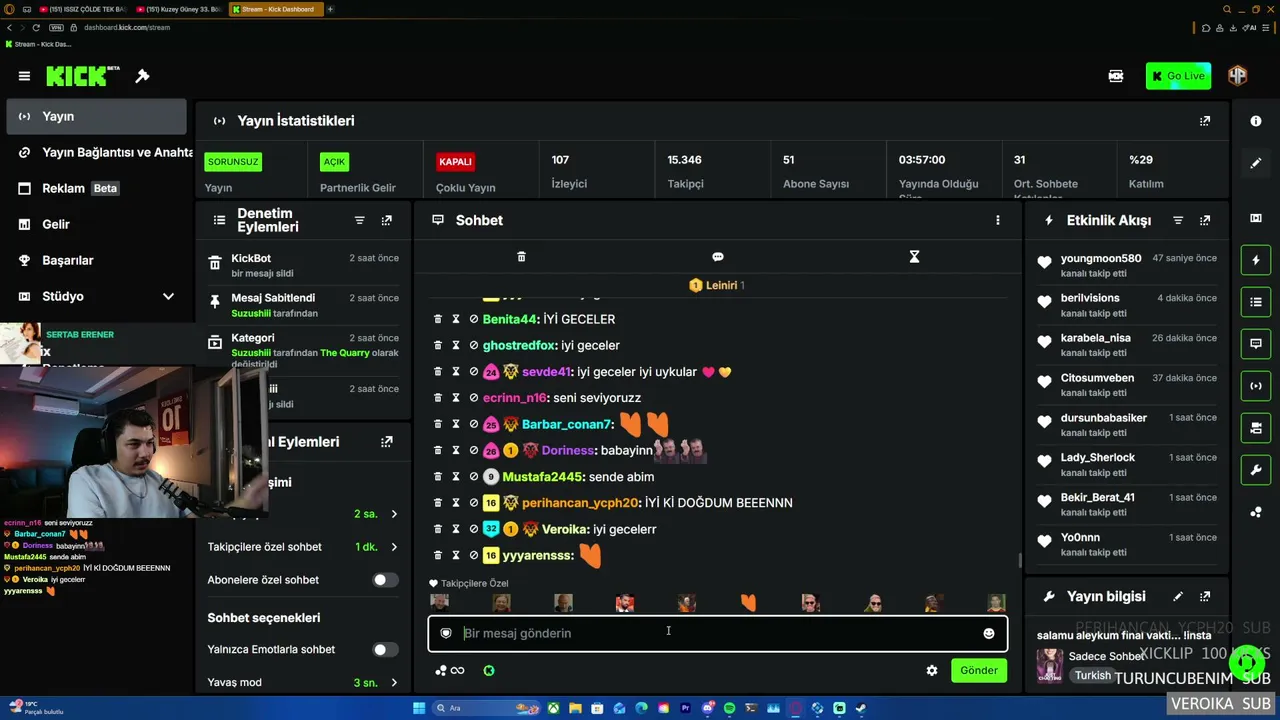The height and width of the screenshot is (720, 1280).
Task: Click the dashboard.kick.com address bar
Action: 127,27
